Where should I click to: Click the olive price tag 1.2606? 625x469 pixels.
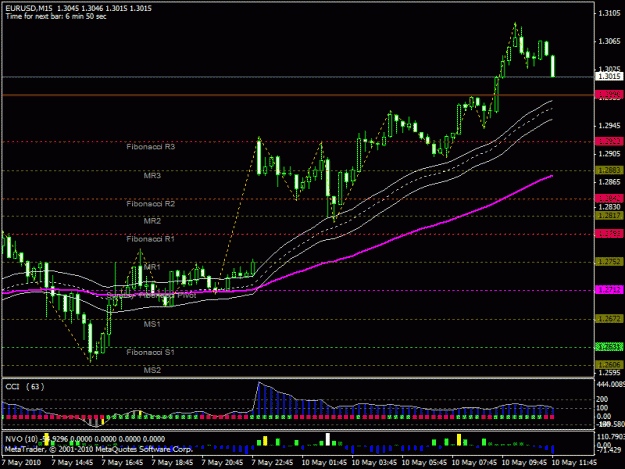coord(609,365)
